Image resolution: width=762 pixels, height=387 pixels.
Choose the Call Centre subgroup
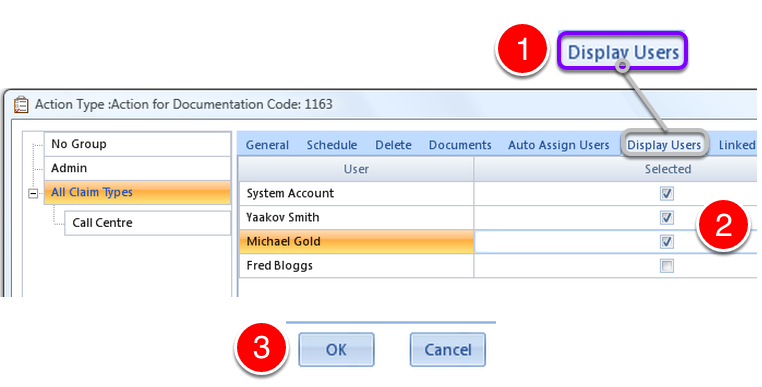148,223
